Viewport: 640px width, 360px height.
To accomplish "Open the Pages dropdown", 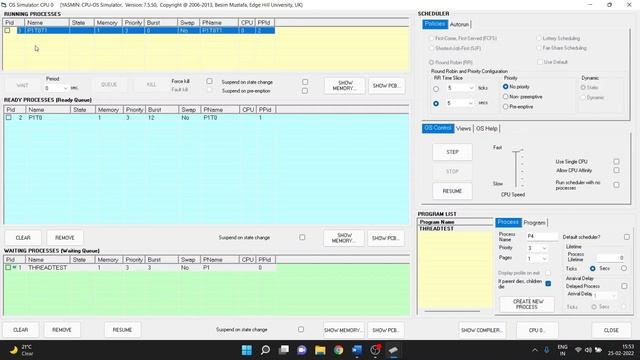I will pos(544,259).
